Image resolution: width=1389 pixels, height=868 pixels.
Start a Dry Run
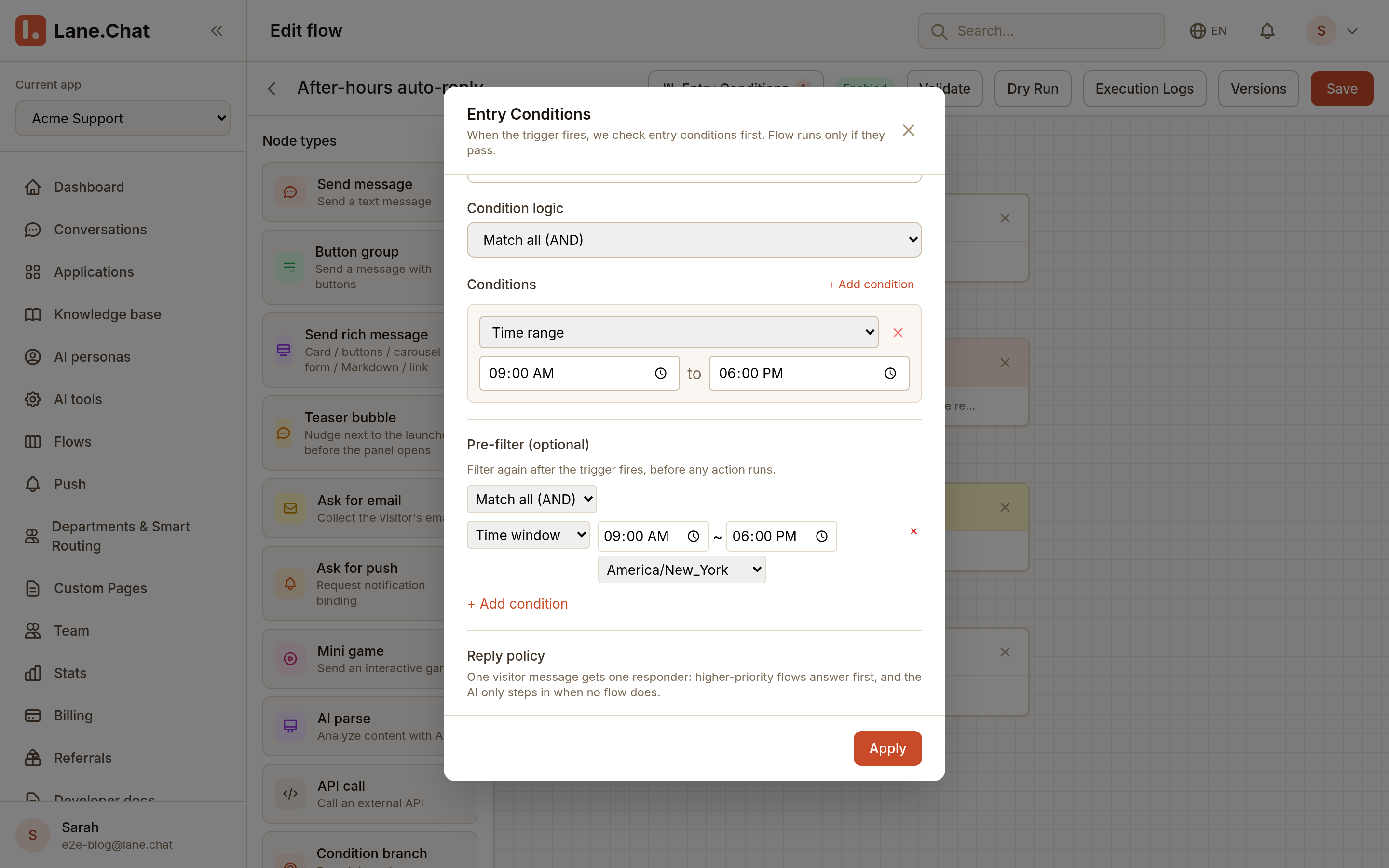pos(1033,89)
